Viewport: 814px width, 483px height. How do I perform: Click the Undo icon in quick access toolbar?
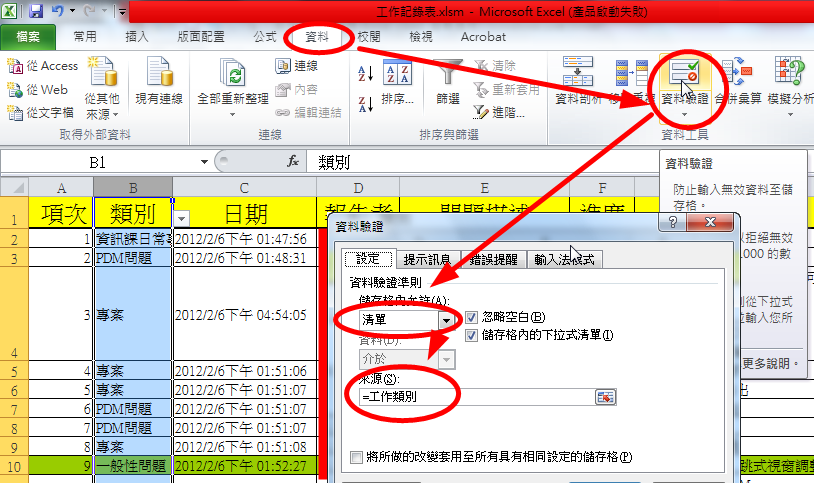pyautogui.click(x=58, y=11)
